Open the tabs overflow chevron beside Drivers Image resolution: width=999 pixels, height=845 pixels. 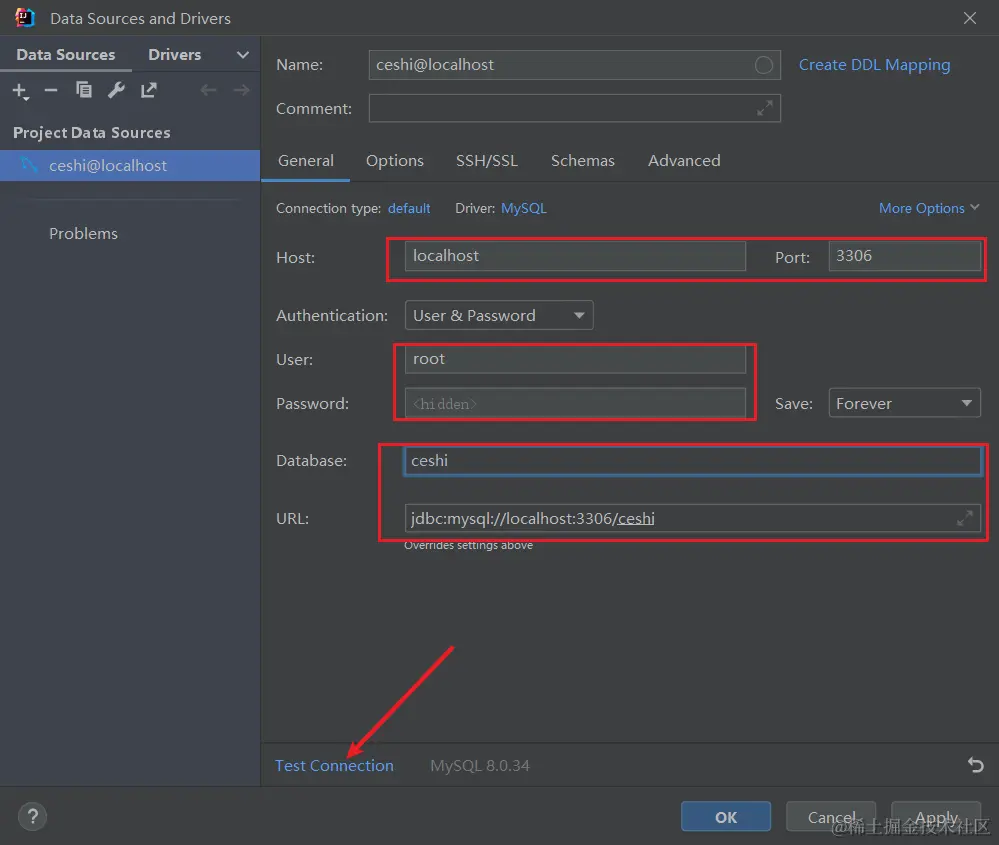[243, 55]
